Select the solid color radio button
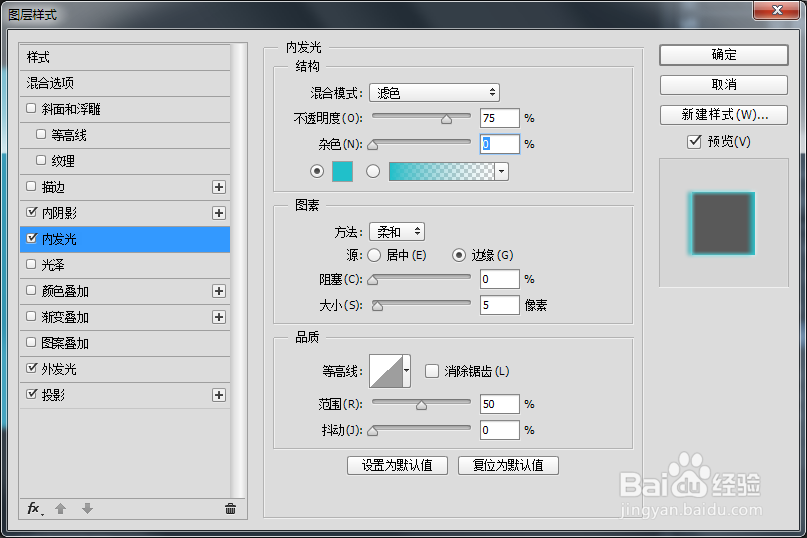The width and height of the screenshot is (807, 538). coord(317,171)
